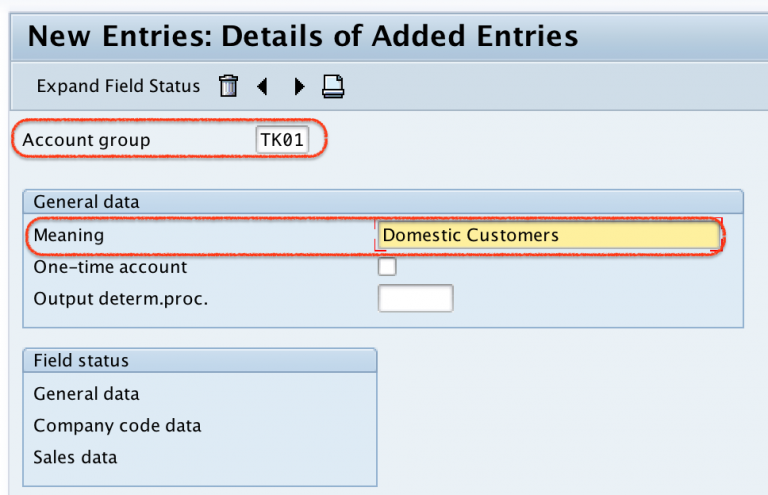
Task: Select the Account group field containing TK01
Action: coord(282,140)
